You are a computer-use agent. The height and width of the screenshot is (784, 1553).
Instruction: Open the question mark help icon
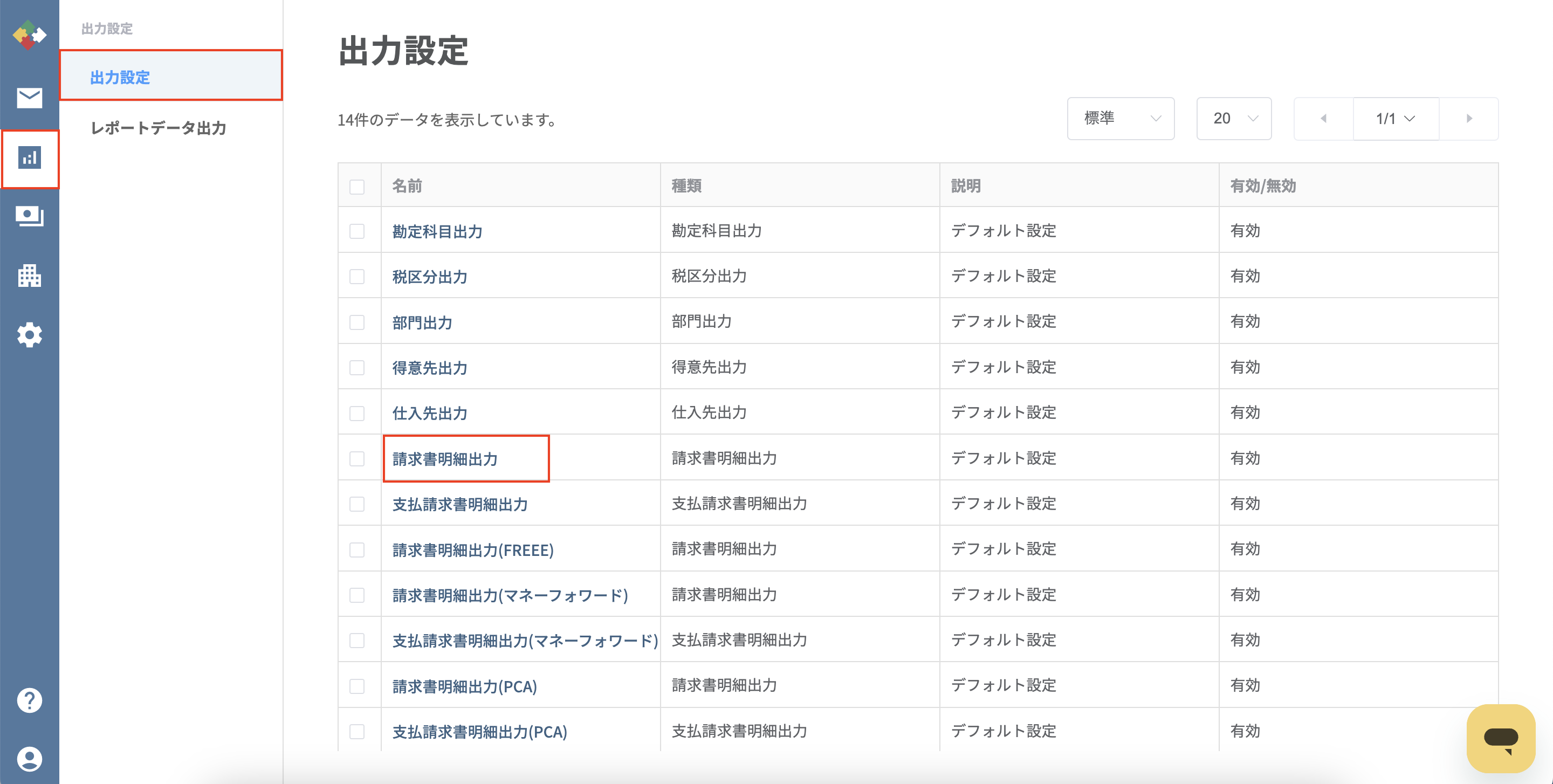coord(29,700)
